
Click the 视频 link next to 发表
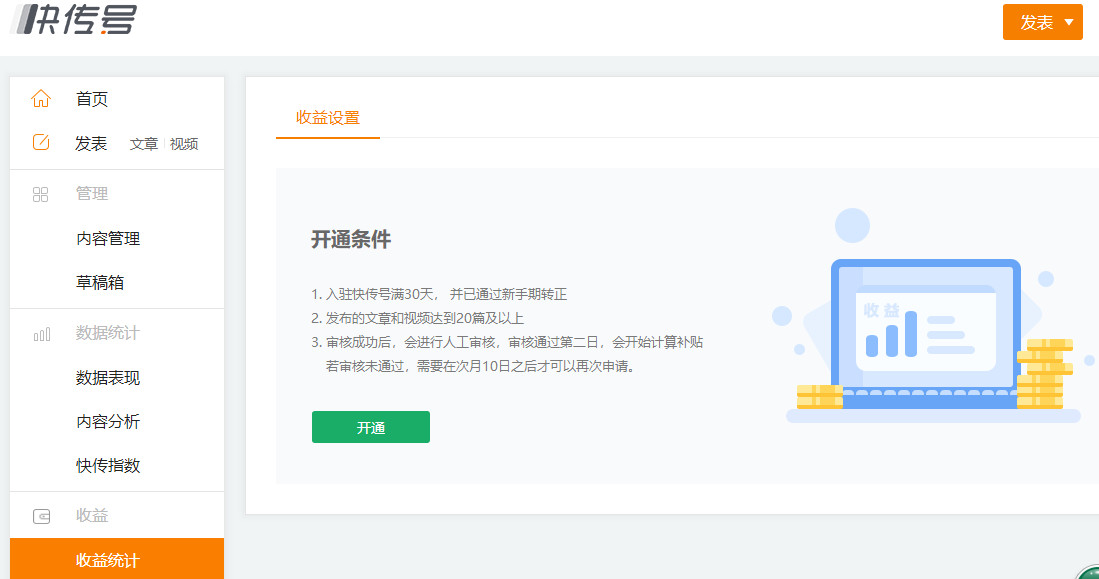[184, 144]
